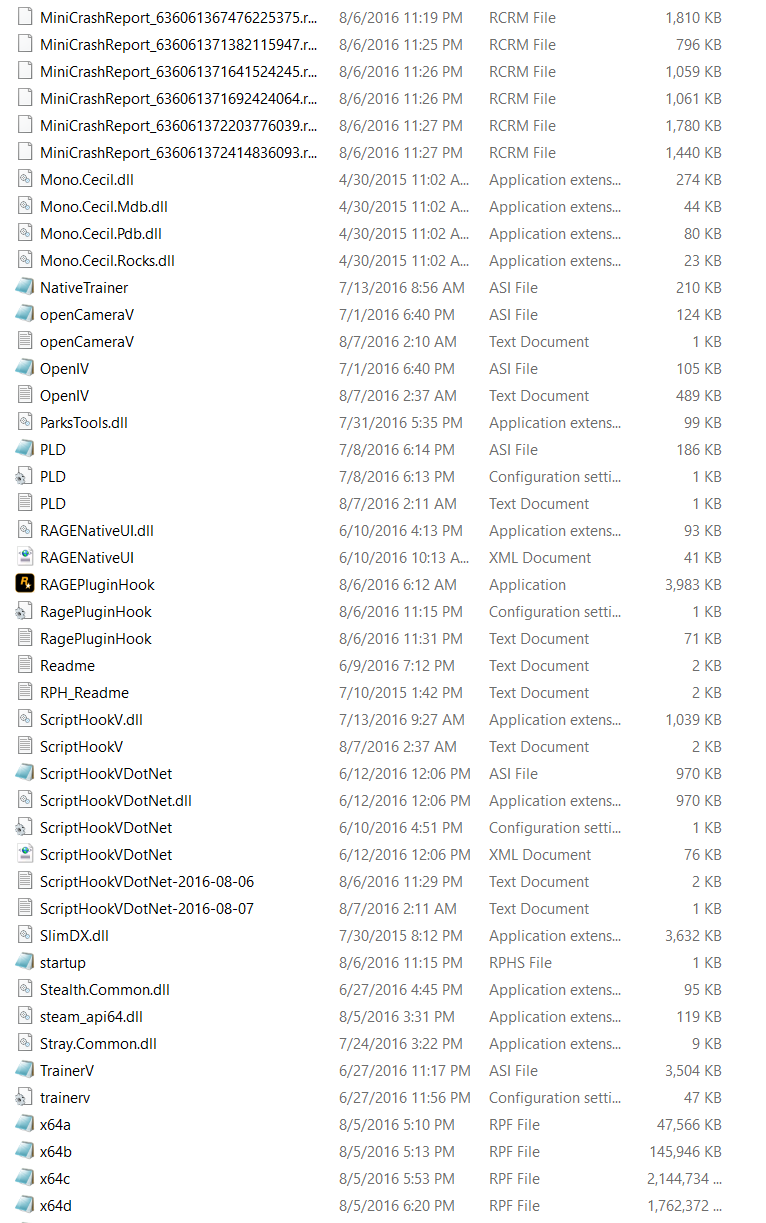Click the x64a RPF file icon
Screen dimensions: 766x1223
pos(25,1124)
